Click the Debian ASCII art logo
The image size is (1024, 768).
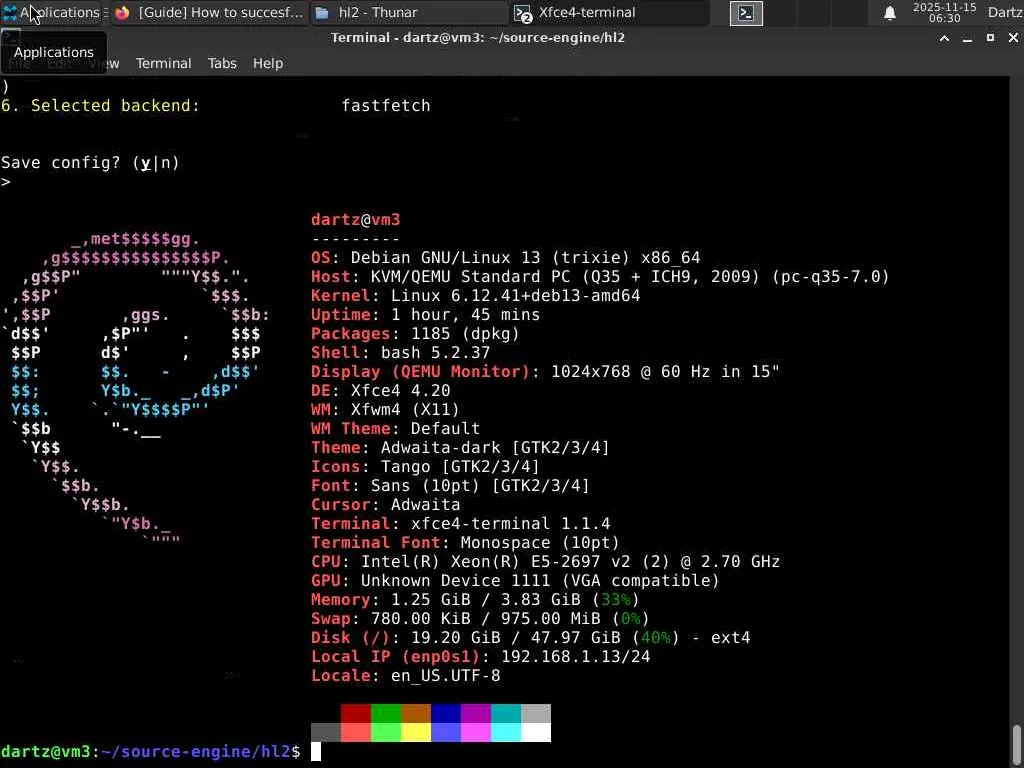136,389
